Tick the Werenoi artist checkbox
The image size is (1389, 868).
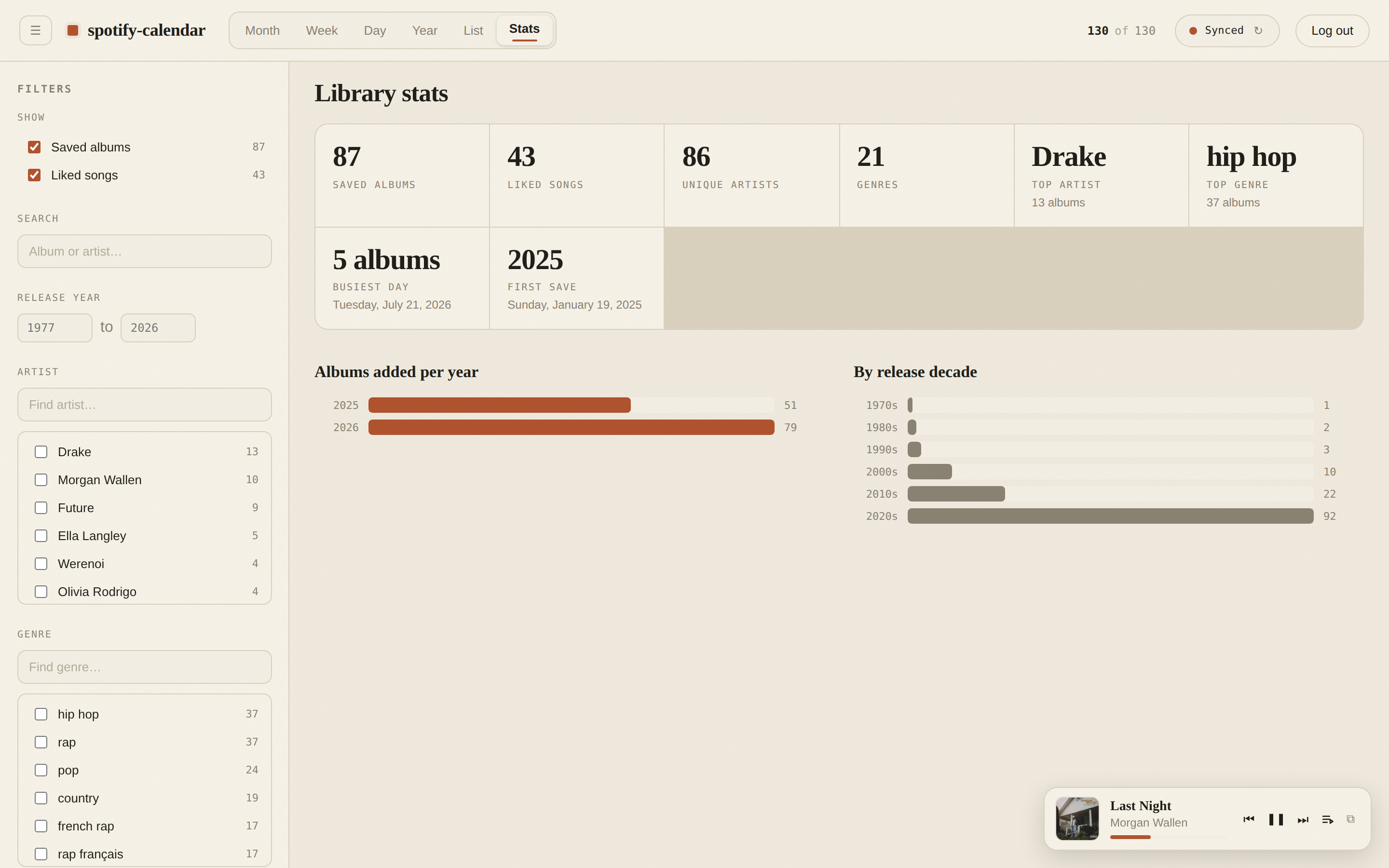(x=41, y=564)
